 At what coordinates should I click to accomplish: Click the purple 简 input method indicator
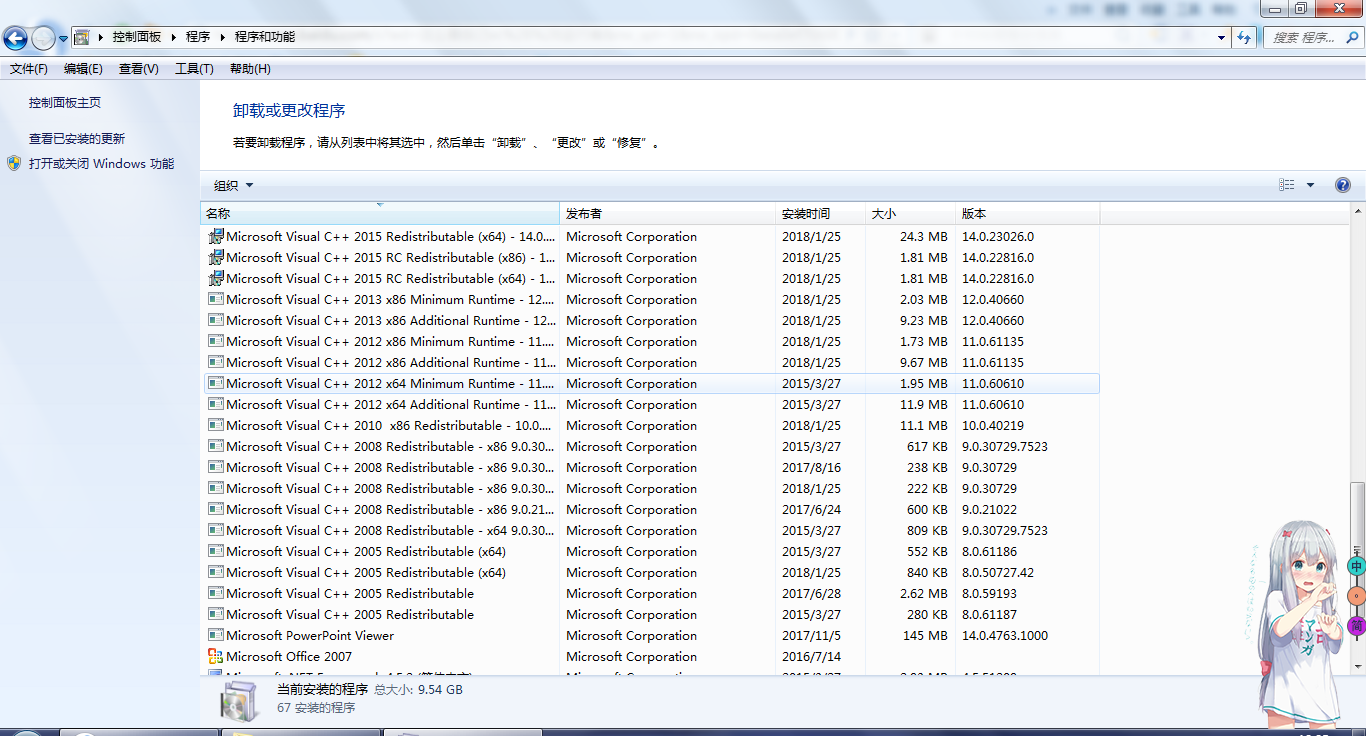tap(1356, 626)
